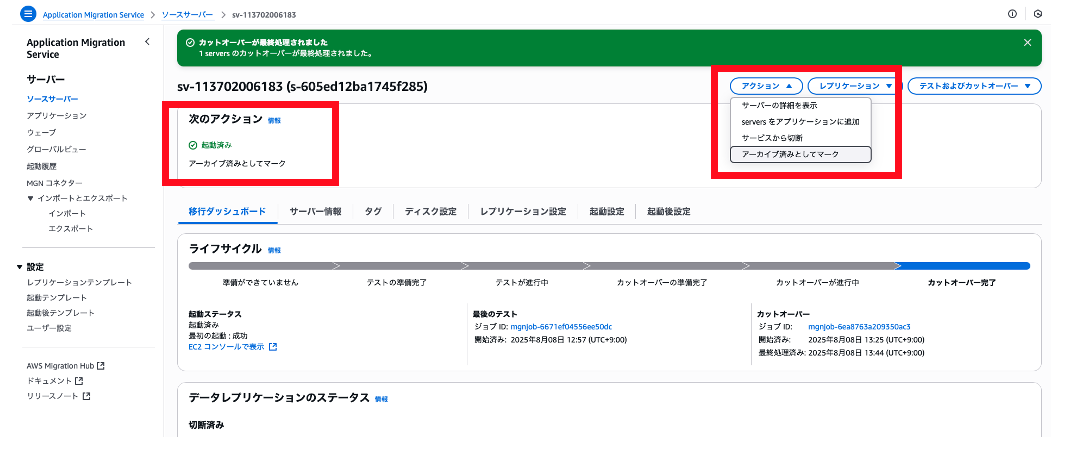
Task: Click the success check icon in green banner
Action: [x=190, y=42]
